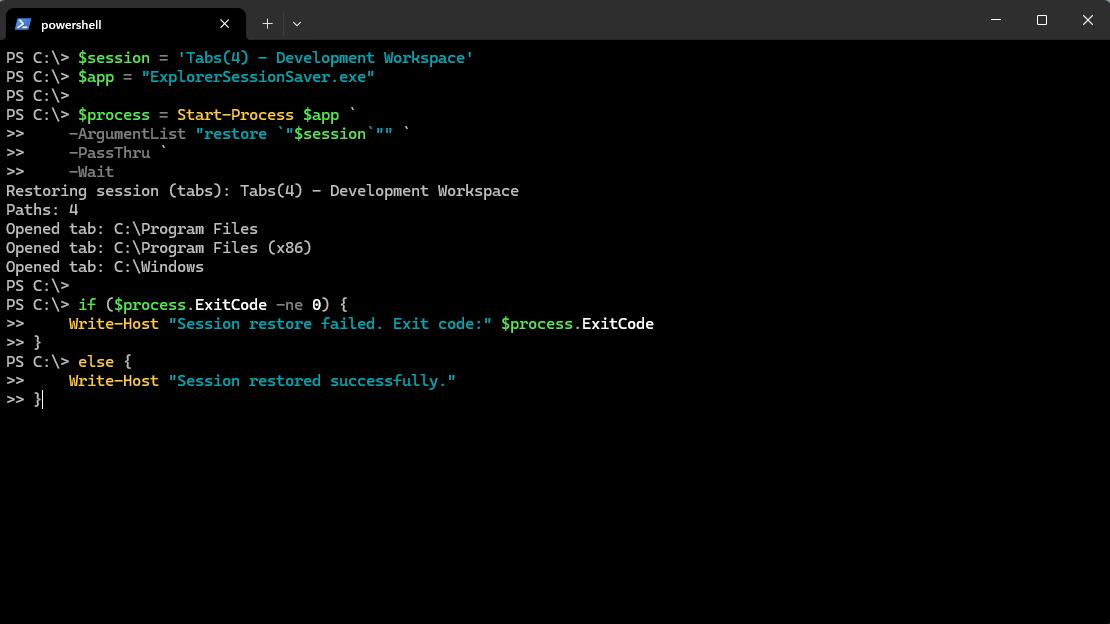Click '-ne' operator in the if statement
Viewport: 1110px width, 624px height.
point(290,305)
